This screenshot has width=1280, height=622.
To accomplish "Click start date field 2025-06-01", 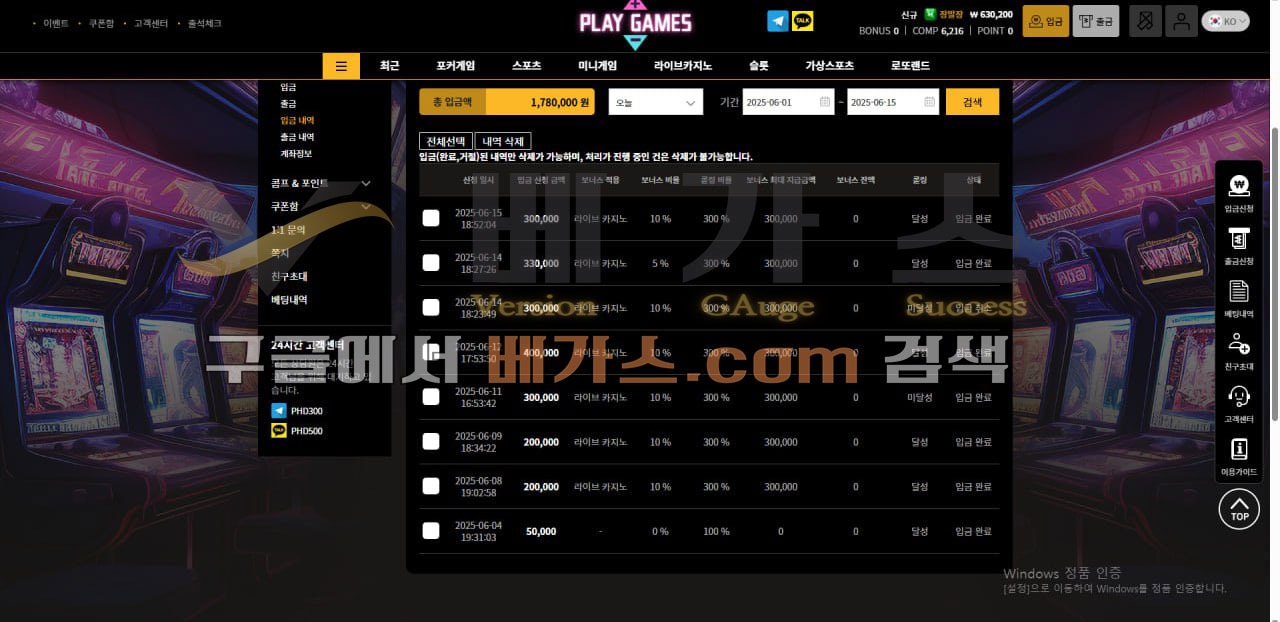I will [x=788, y=102].
